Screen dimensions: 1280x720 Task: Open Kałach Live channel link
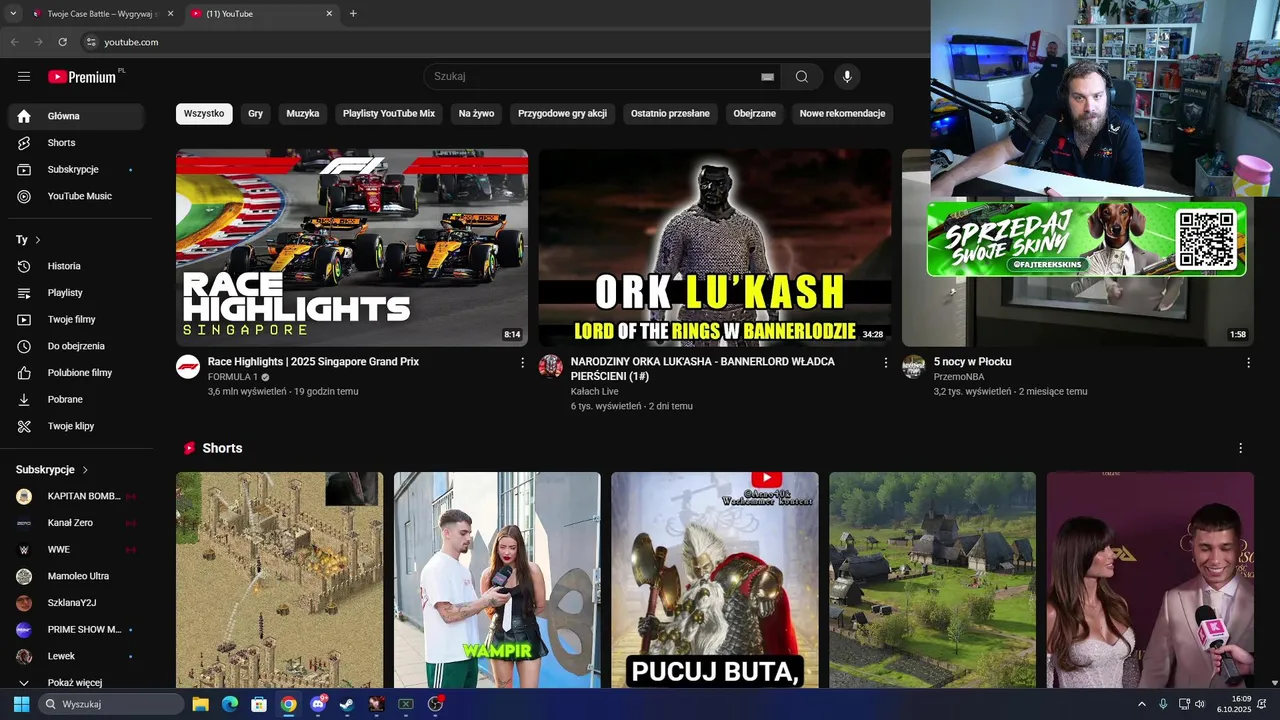594,392
